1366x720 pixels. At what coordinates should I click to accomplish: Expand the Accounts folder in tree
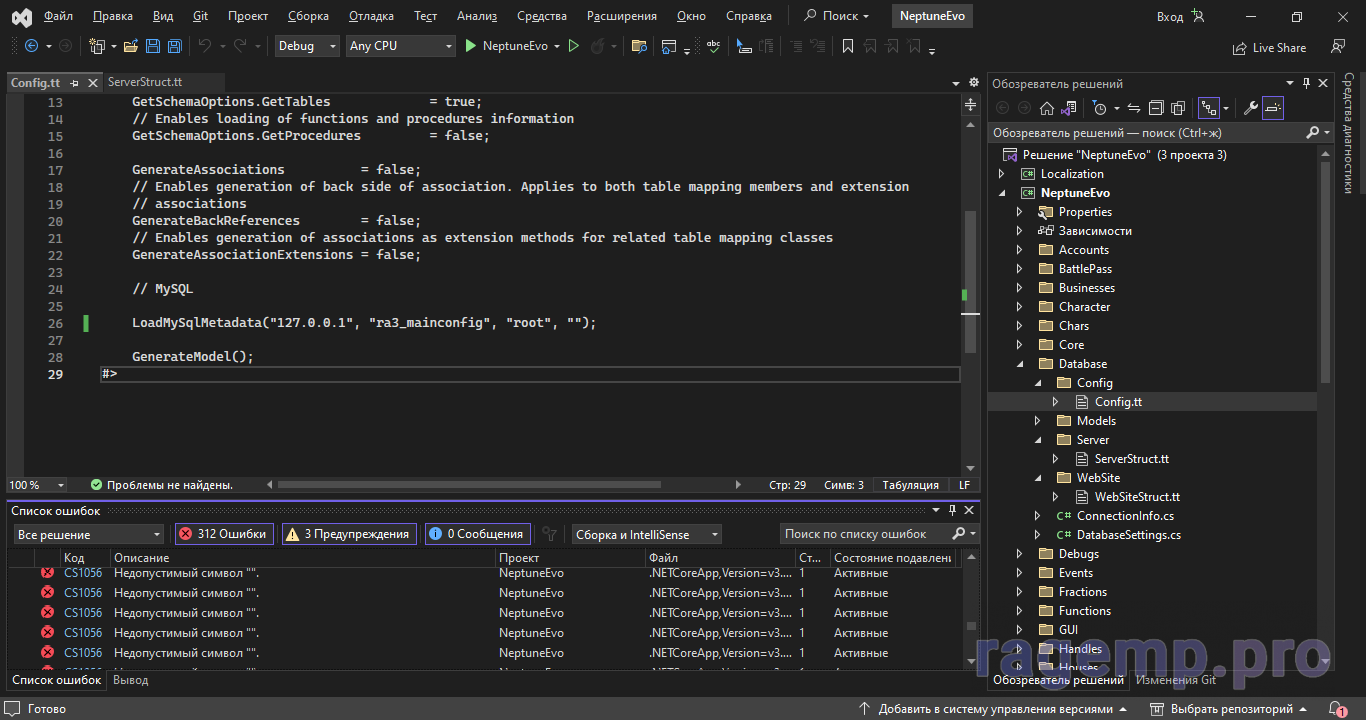point(1019,250)
